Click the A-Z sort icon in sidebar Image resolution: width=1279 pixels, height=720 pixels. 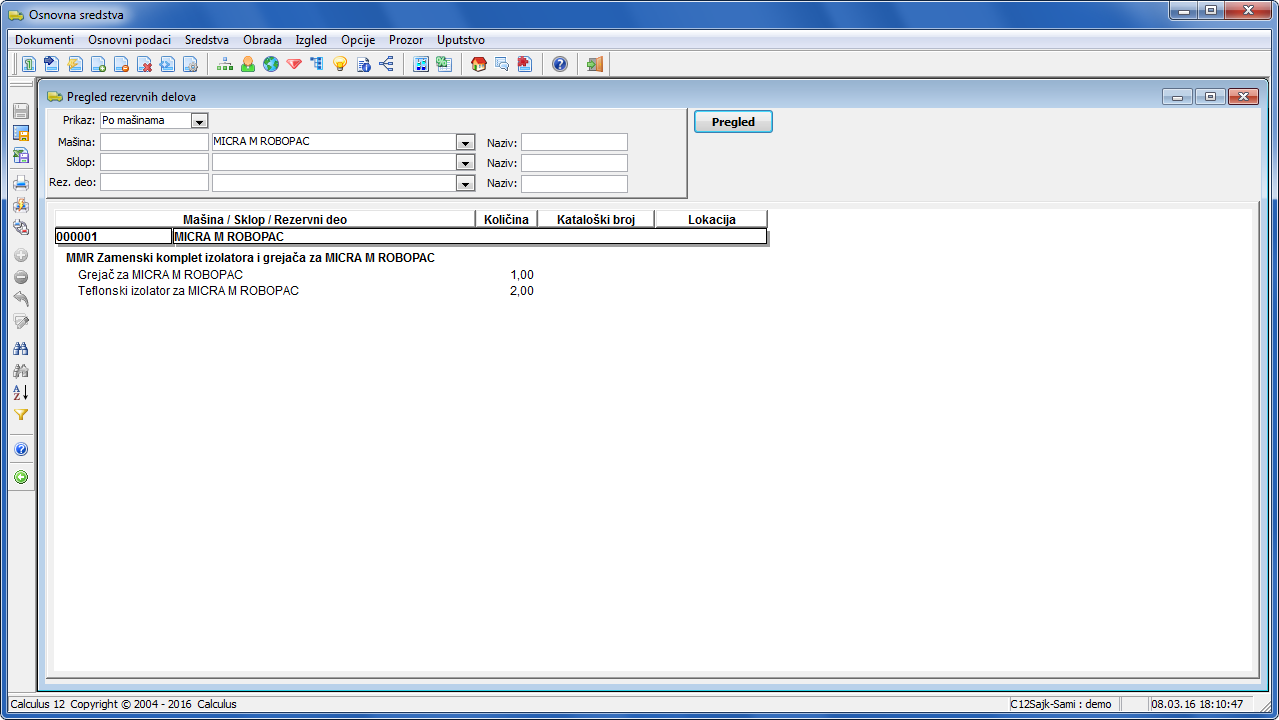click(20, 393)
